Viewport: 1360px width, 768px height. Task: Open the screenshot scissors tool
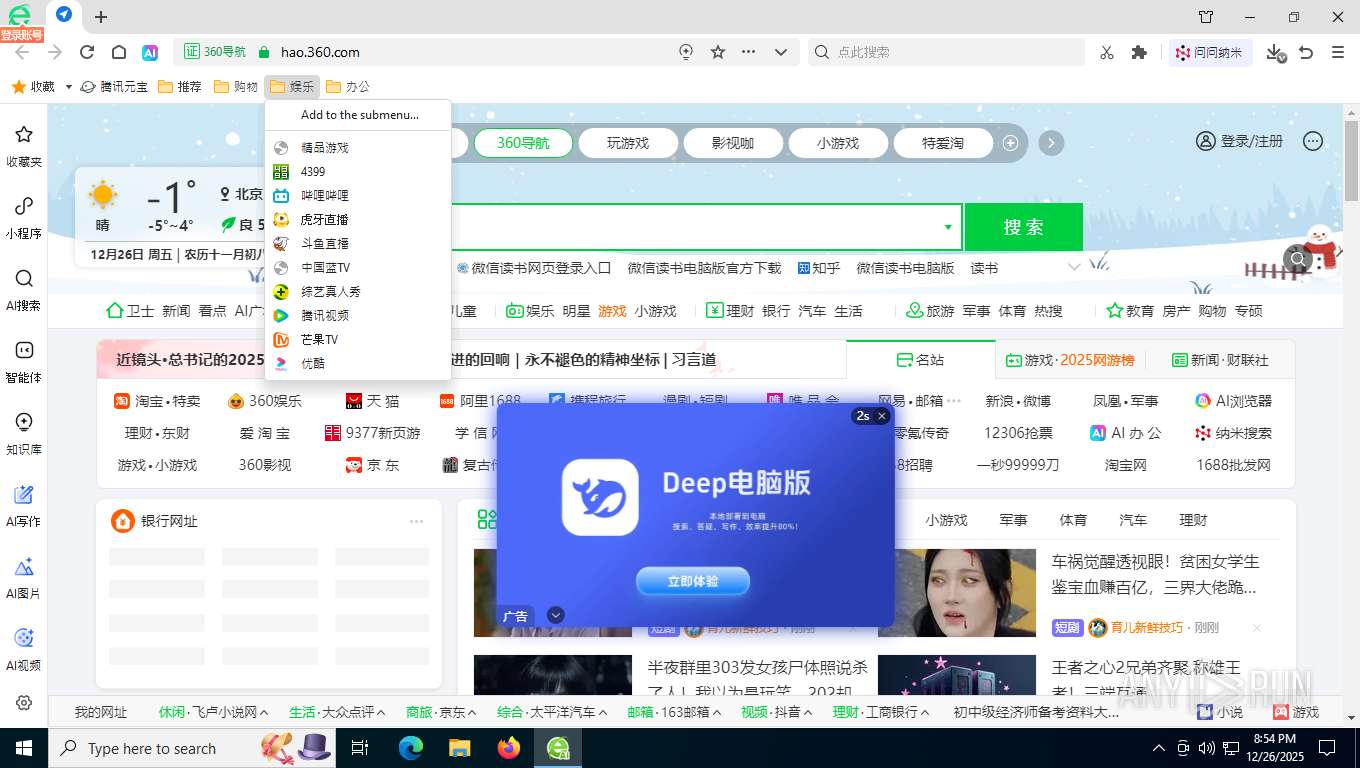1107,52
